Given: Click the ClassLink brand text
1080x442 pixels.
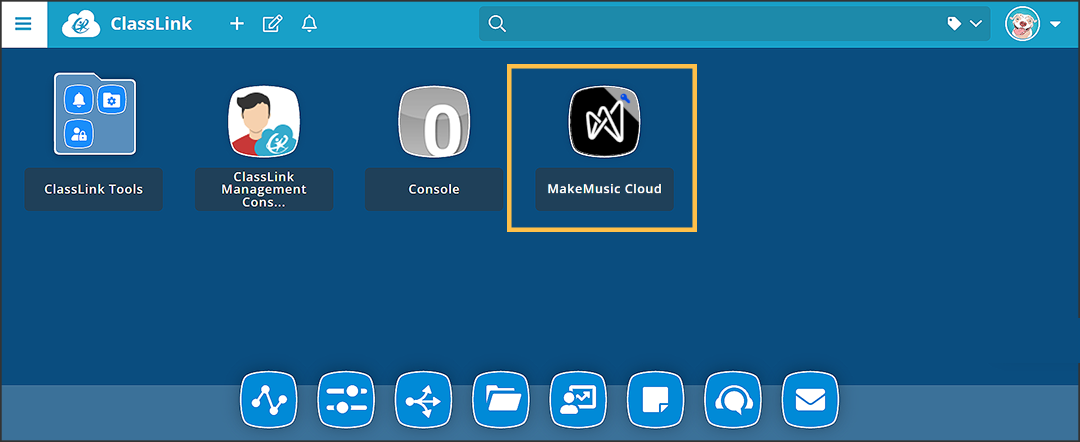Looking at the screenshot, I should [151, 24].
